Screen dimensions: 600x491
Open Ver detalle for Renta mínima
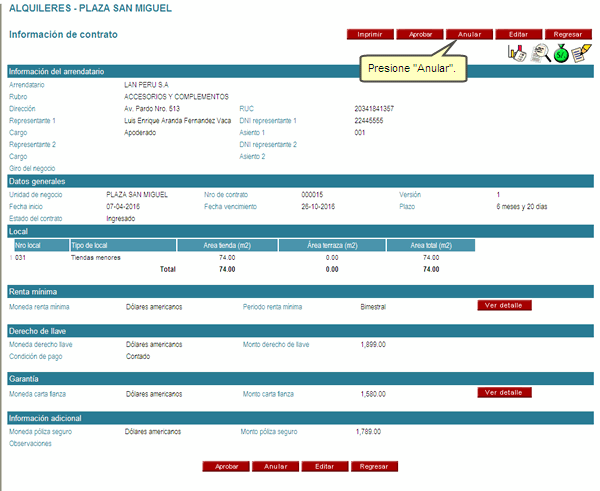coord(504,305)
